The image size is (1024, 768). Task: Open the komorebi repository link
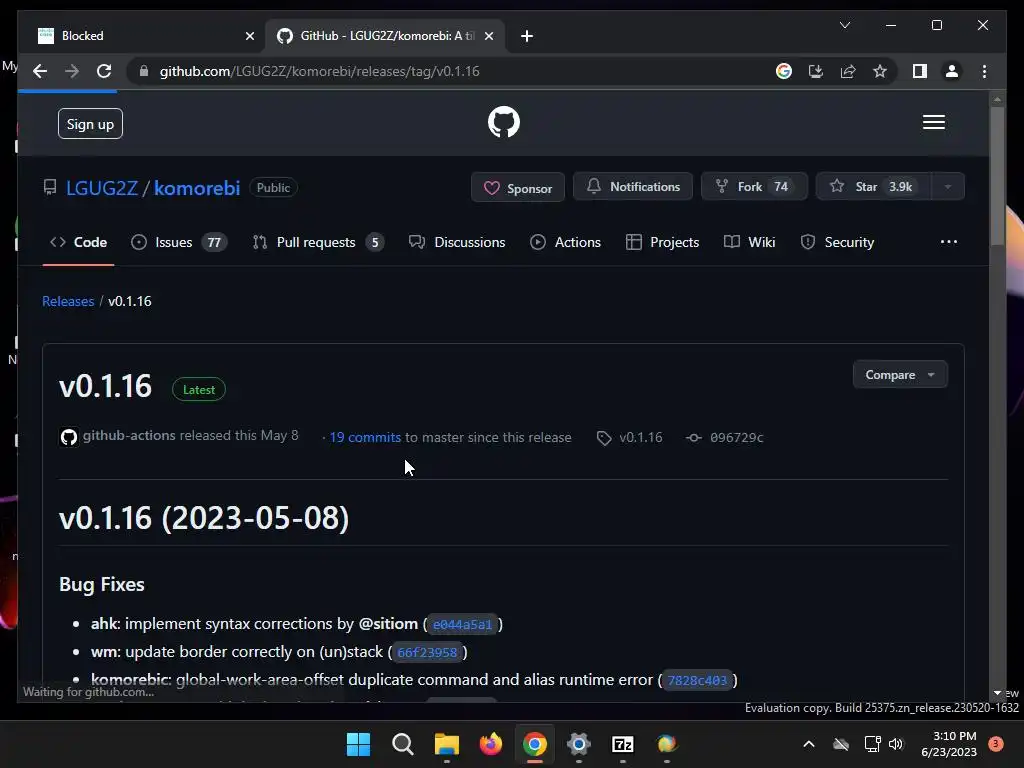tap(197, 188)
